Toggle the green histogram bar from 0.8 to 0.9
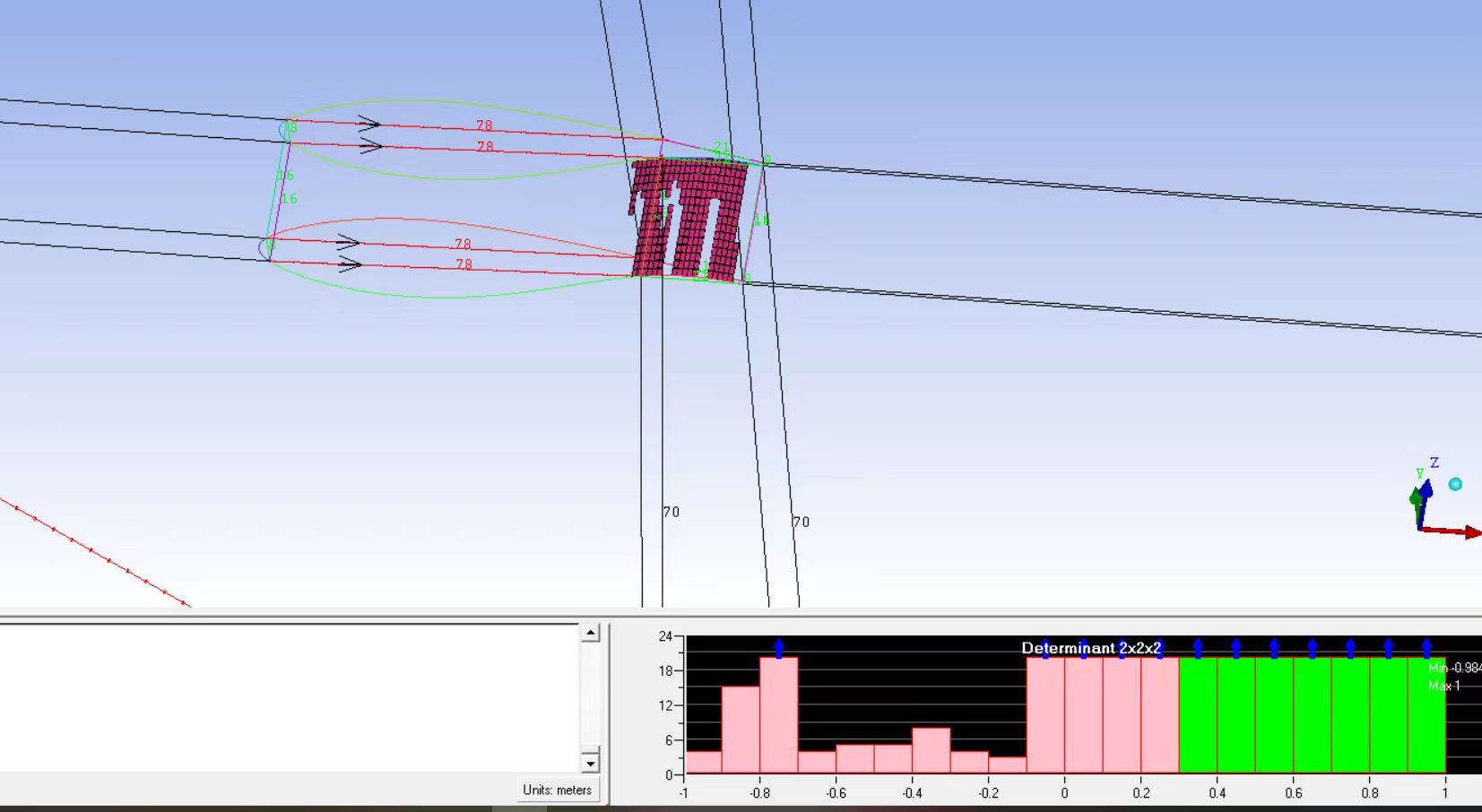This screenshot has height=812, width=1482. point(1388,715)
